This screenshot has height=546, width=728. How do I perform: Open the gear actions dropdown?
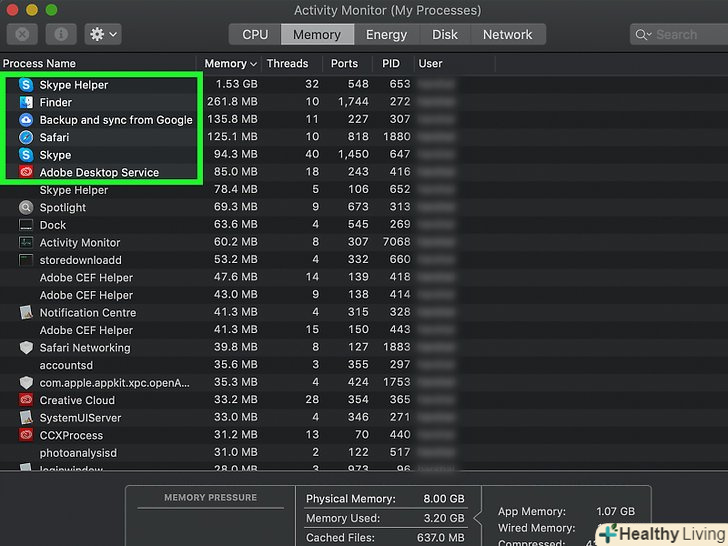102,34
